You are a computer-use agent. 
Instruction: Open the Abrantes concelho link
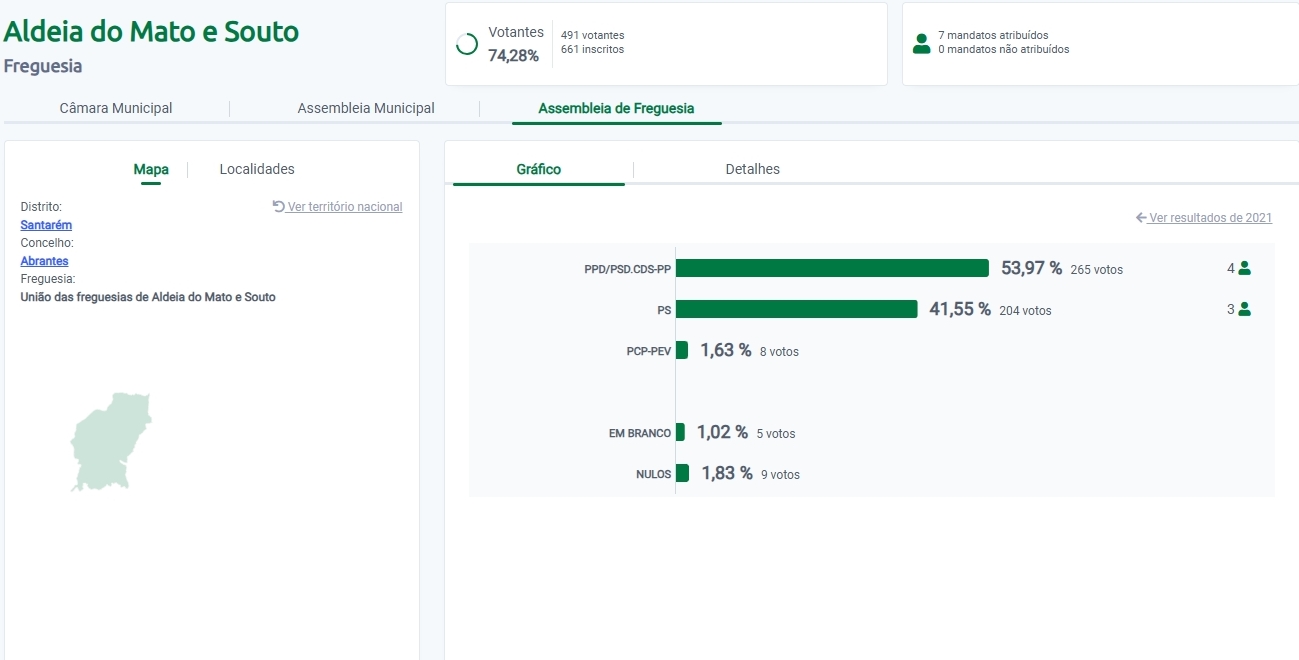[x=44, y=261]
